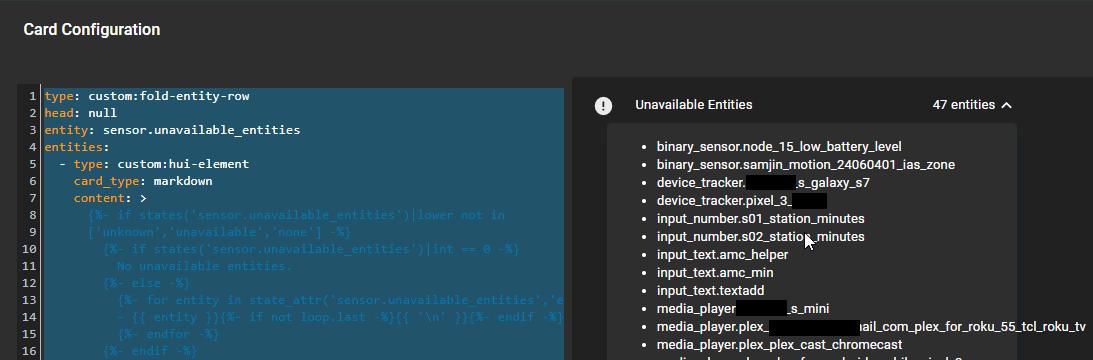
Task: Click the int == 0 condition code line
Action: click(311, 249)
